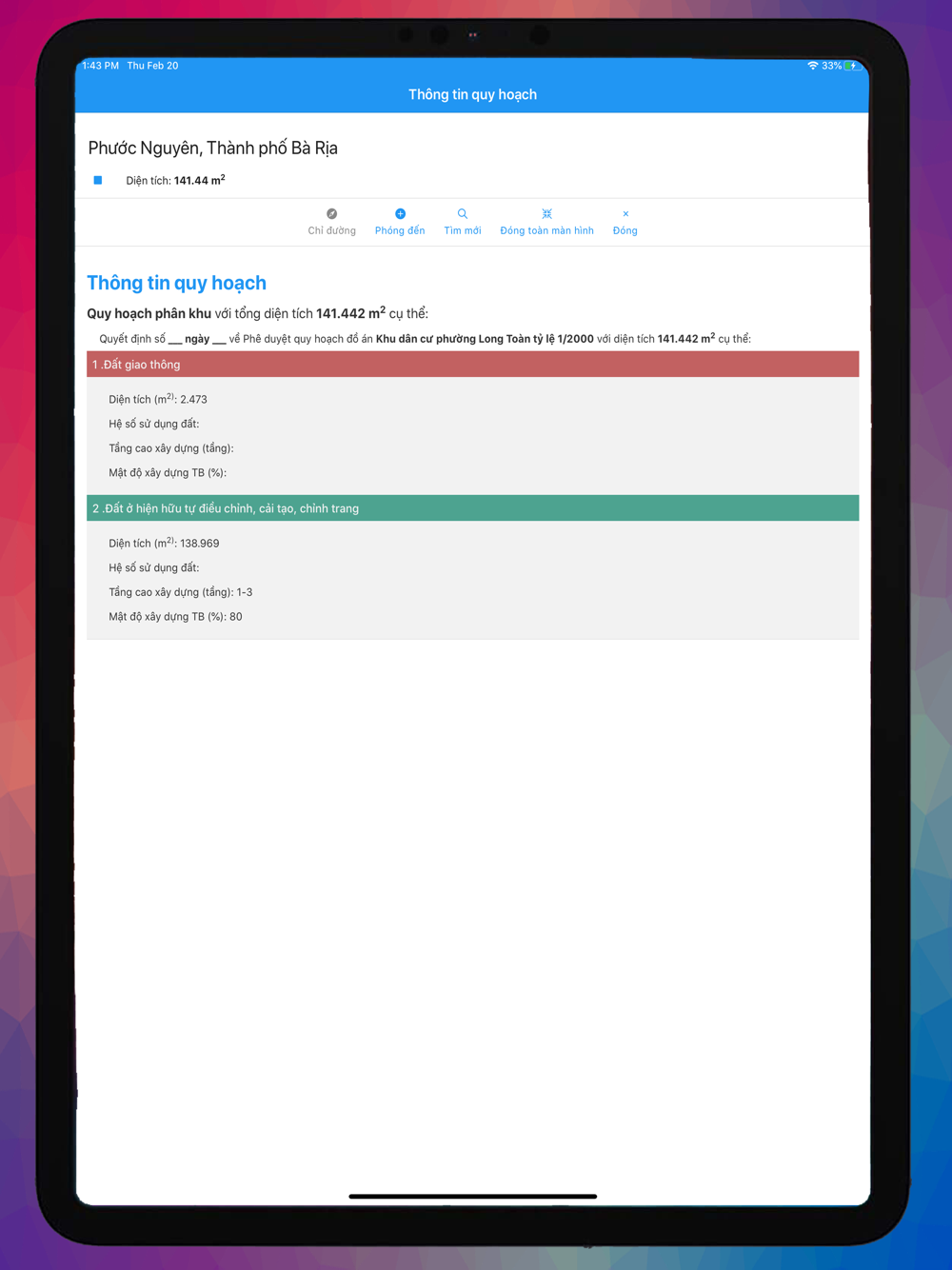Image resolution: width=952 pixels, height=1270 pixels.
Task: Tap the blue square beside Diện tích
Action: point(98,180)
